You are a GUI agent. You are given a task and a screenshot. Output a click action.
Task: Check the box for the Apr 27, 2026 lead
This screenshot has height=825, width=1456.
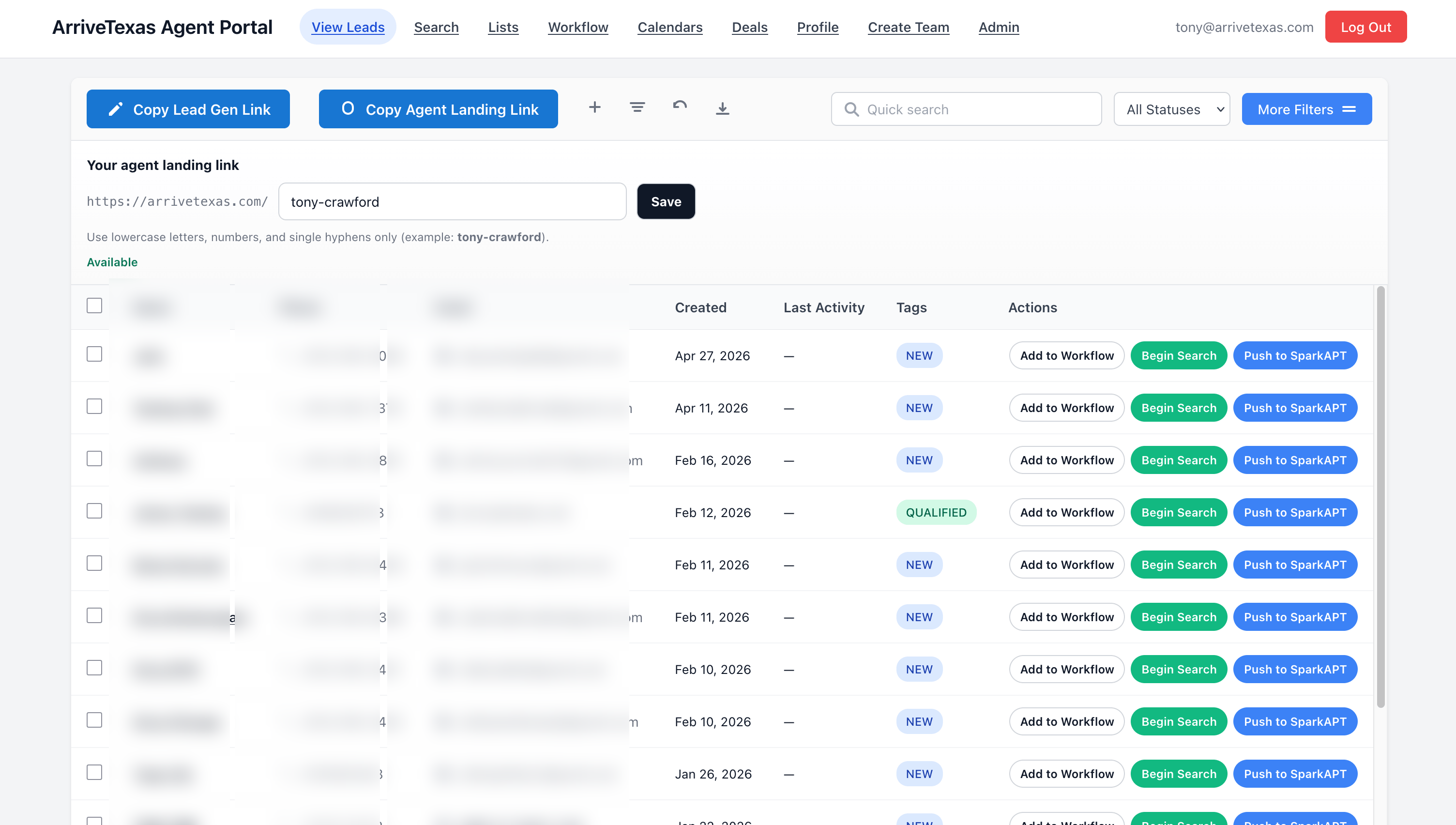pos(94,354)
